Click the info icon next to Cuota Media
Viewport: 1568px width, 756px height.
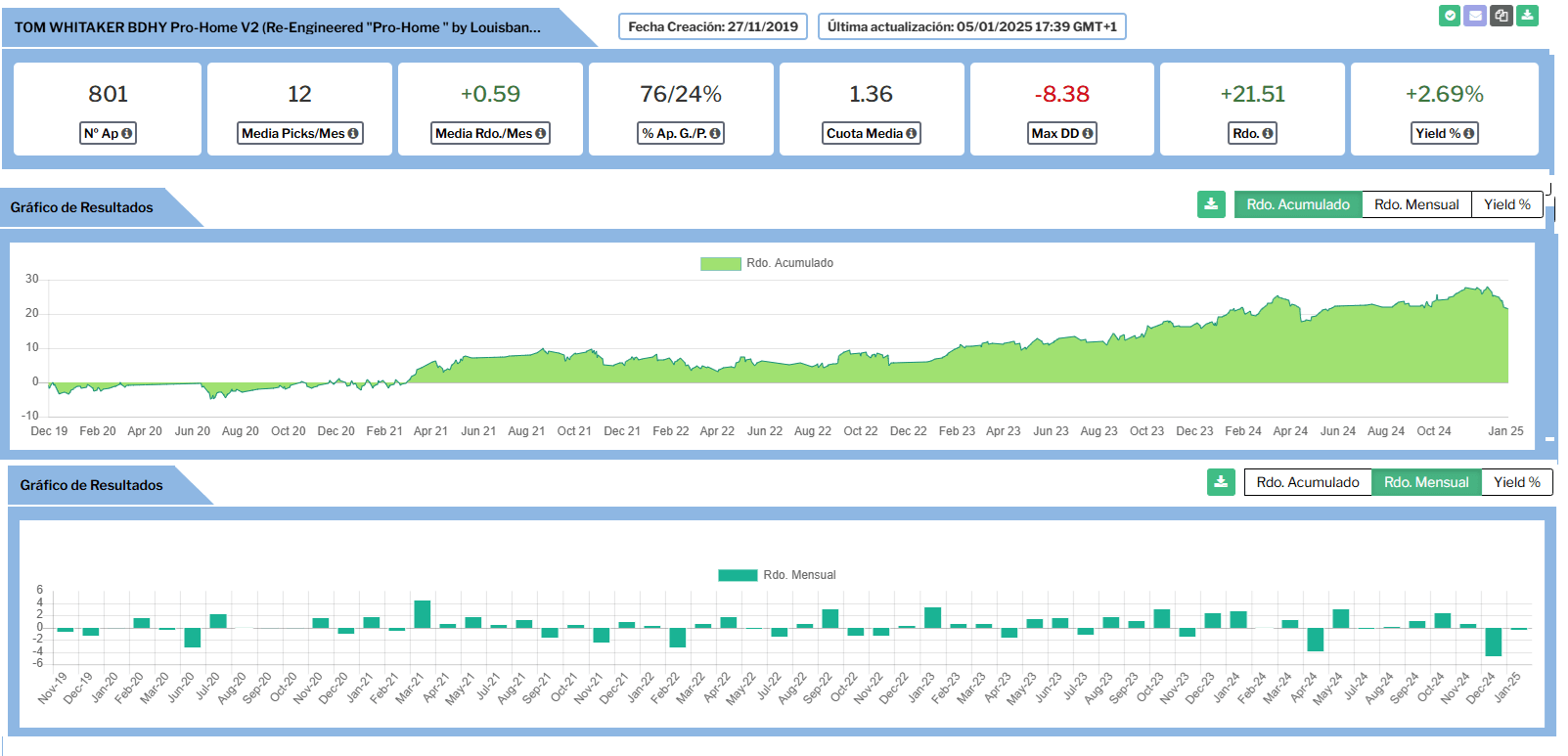click(x=911, y=134)
